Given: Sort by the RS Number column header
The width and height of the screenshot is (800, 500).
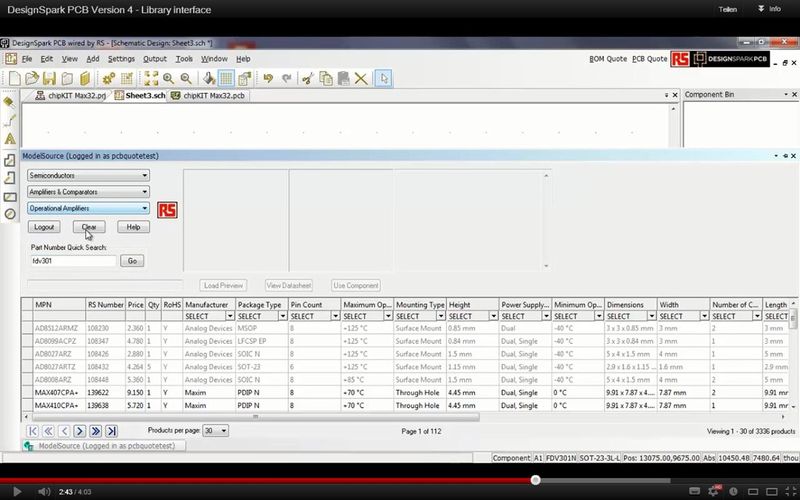Looking at the screenshot, I should (106, 305).
